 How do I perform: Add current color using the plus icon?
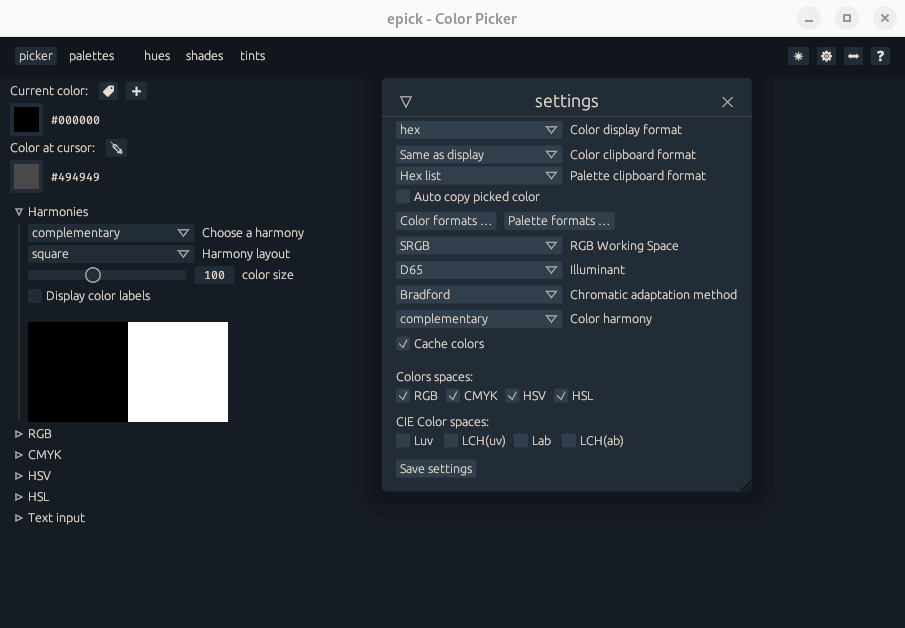[136, 91]
